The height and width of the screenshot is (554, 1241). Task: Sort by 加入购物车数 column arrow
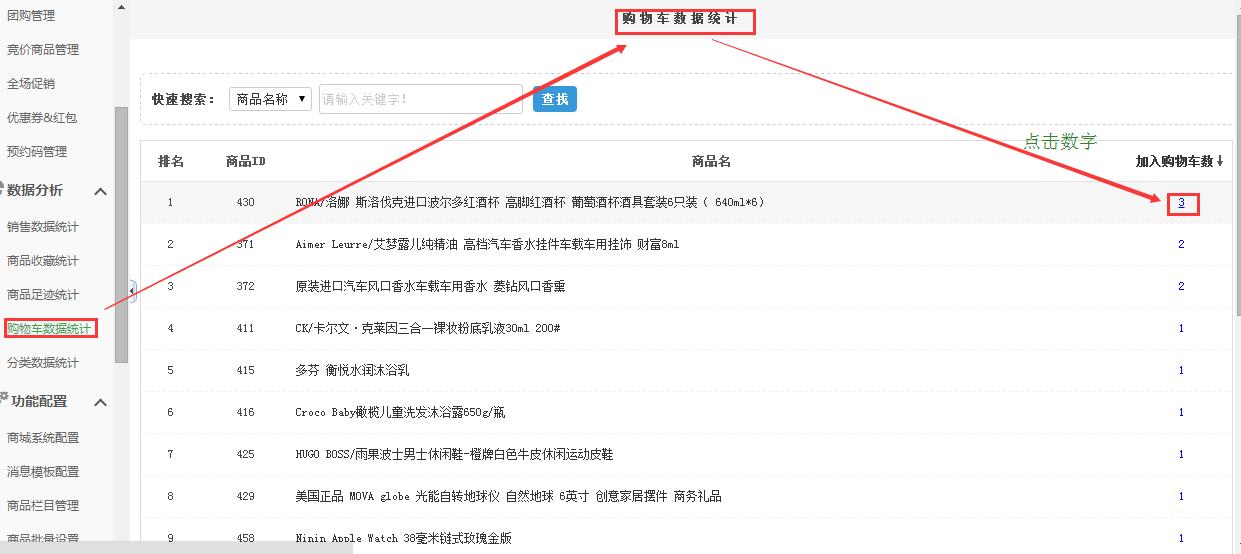(1220, 161)
